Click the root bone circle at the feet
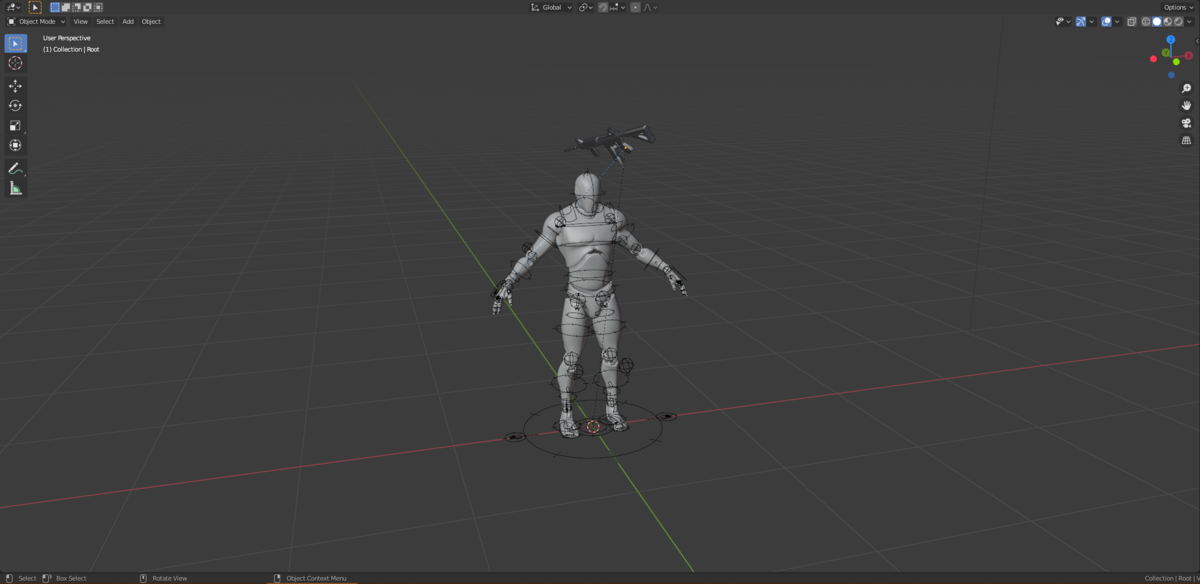This screenshot has width=1200, height=584. pos(593,428)
